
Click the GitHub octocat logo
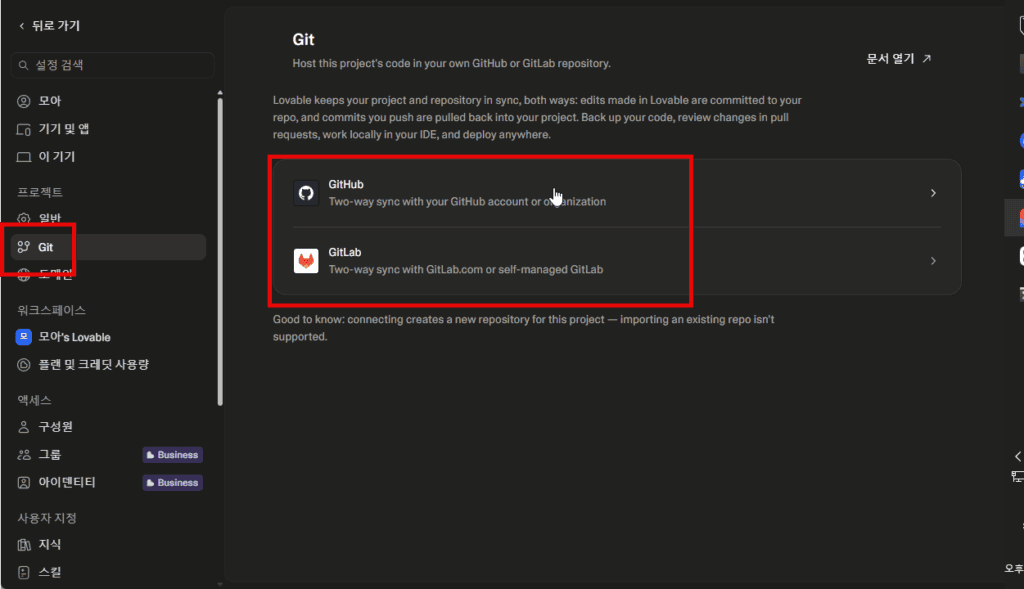(306, 193)
